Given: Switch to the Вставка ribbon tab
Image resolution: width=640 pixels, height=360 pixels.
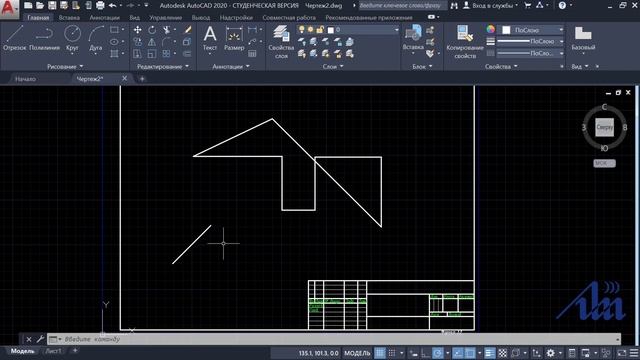Looking at the screenshot, I should (69, 18).
